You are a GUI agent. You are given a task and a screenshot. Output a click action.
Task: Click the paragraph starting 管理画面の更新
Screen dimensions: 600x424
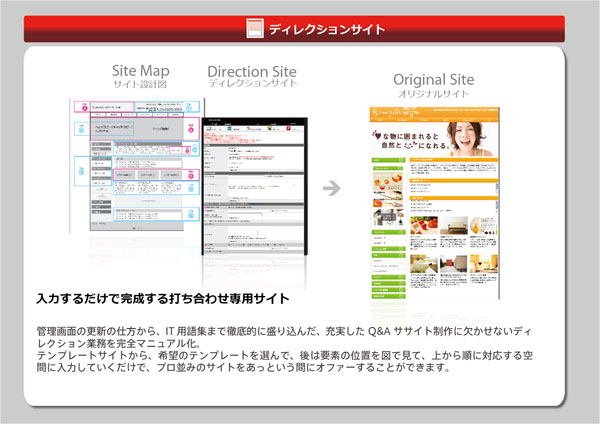pyautogui.click(x=284, y=337)
